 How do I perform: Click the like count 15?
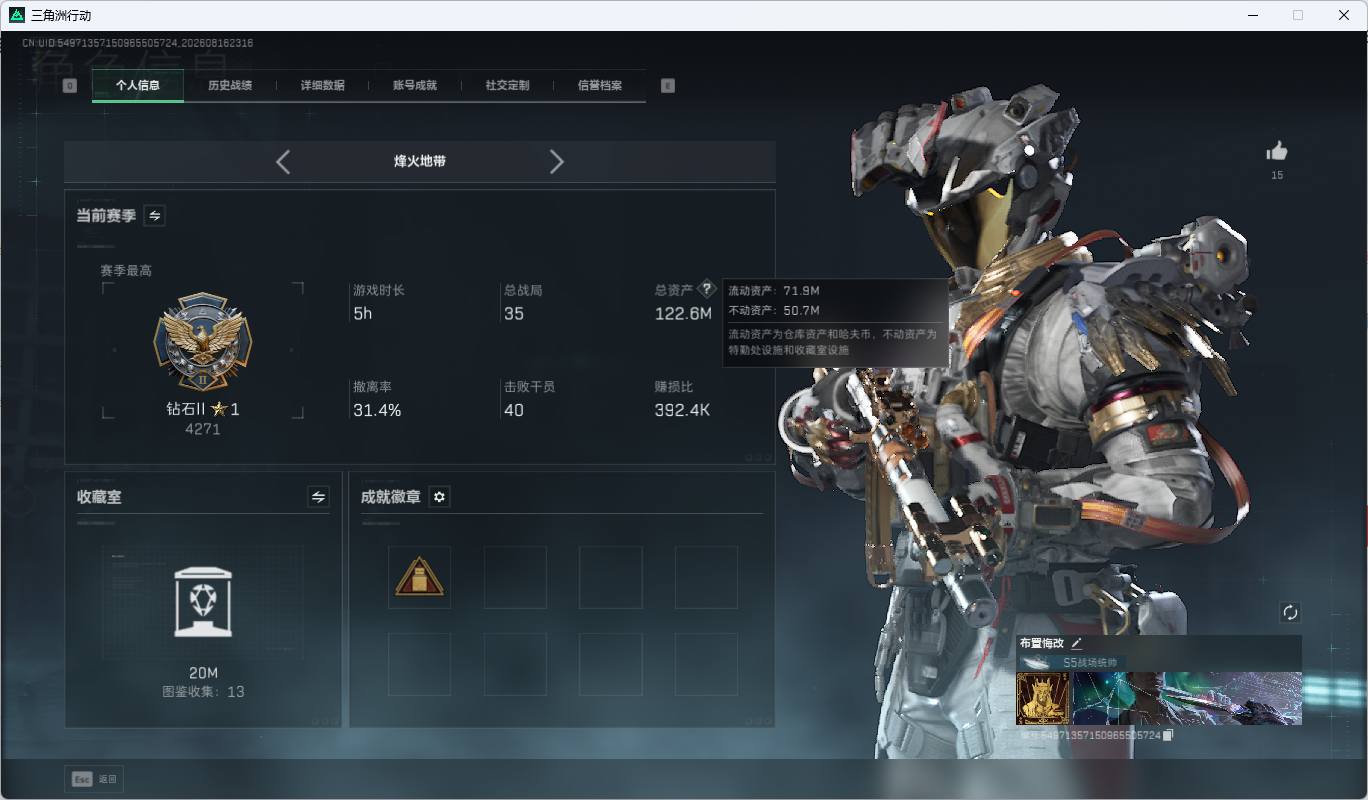tap(1277, 176)
